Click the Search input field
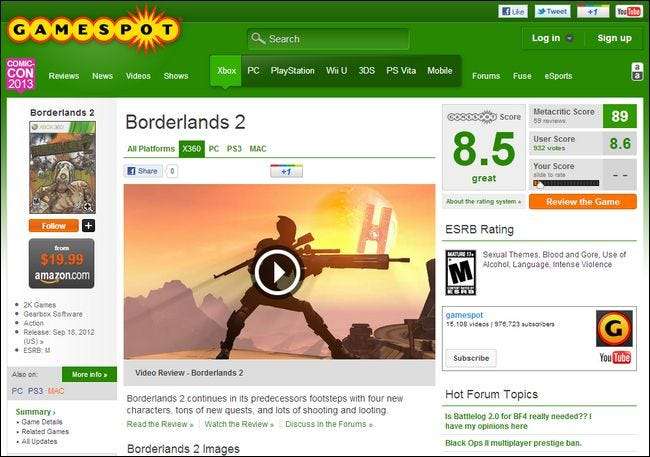This screenshot has height=457, width=650. coord(328,39)
